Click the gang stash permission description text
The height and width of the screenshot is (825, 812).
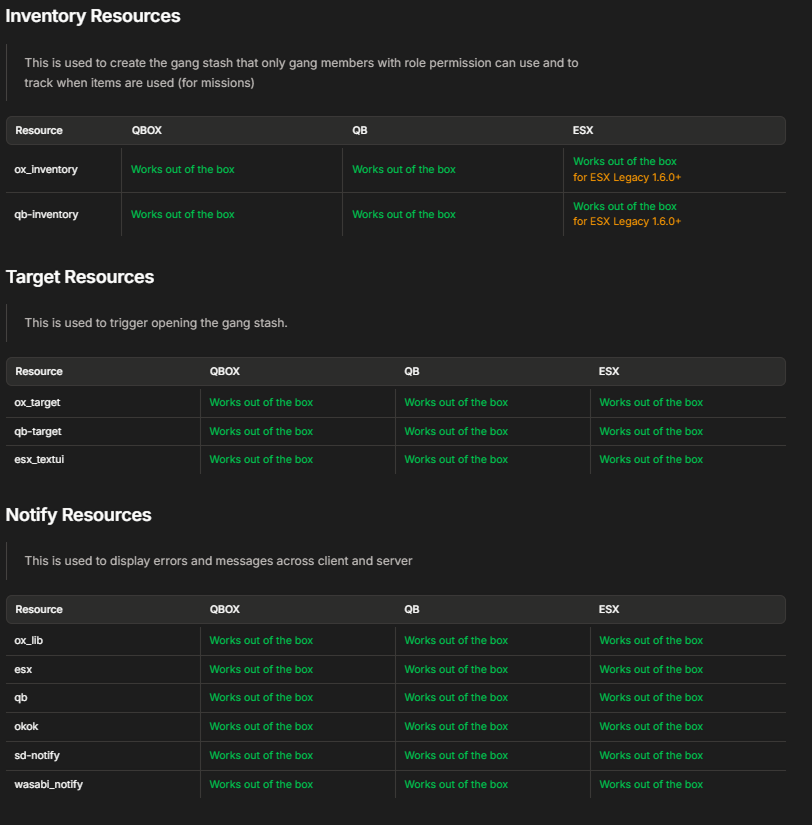(301, 73)
